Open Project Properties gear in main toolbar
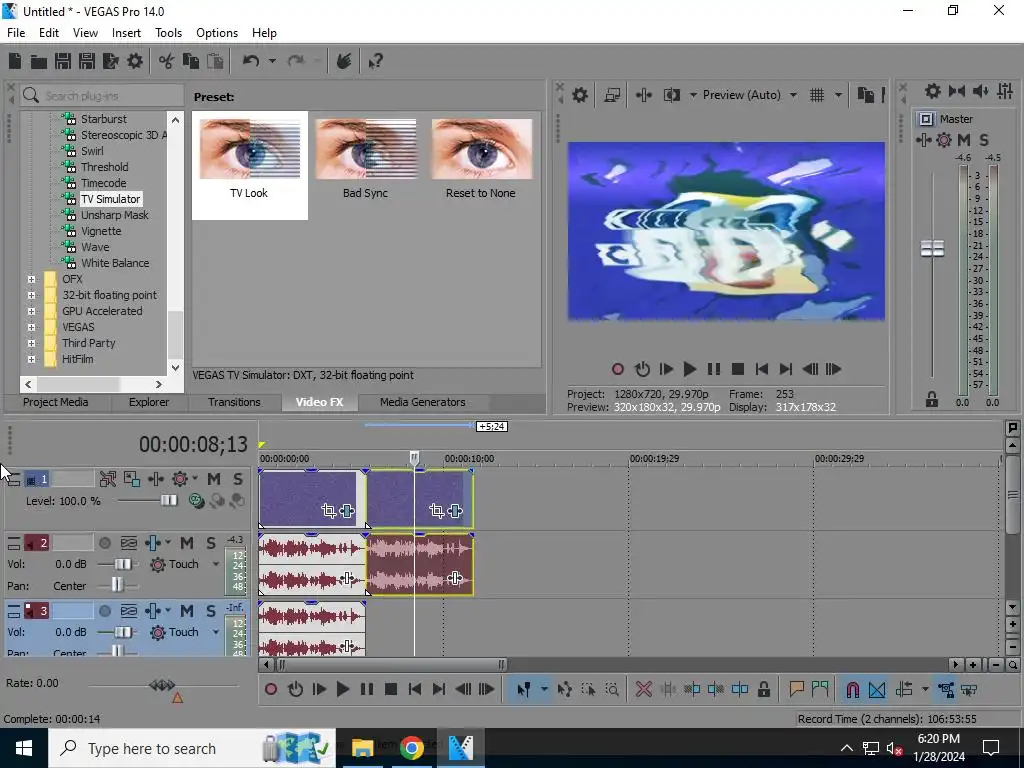1024x768 pixels. [135, 61]
